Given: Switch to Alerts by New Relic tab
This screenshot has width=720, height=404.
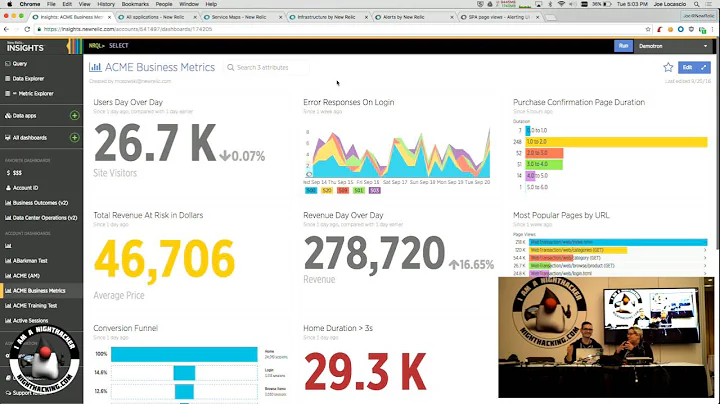Looking at the screenshot, I should click(413, 17).
